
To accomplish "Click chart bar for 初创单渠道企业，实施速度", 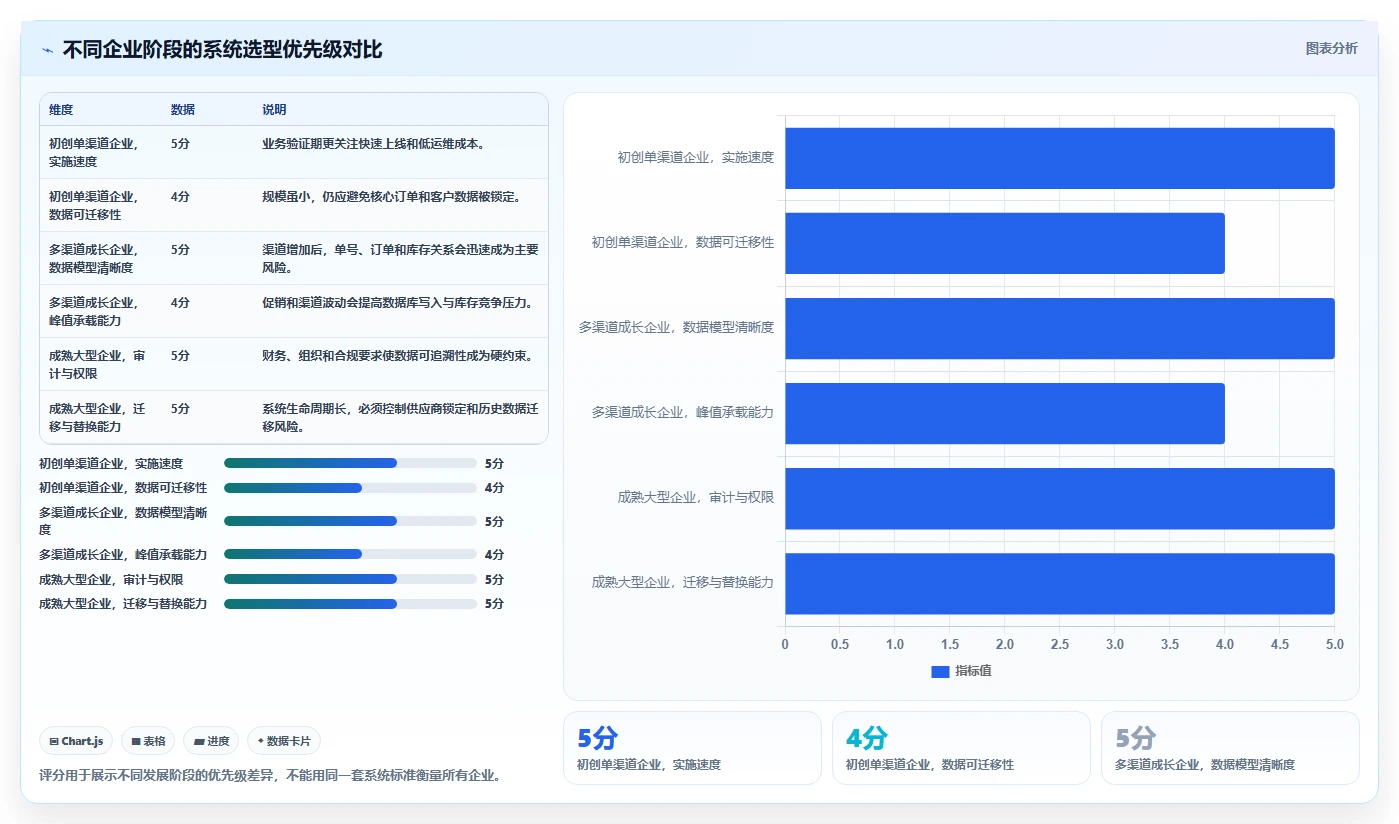I will [1059, 158].
